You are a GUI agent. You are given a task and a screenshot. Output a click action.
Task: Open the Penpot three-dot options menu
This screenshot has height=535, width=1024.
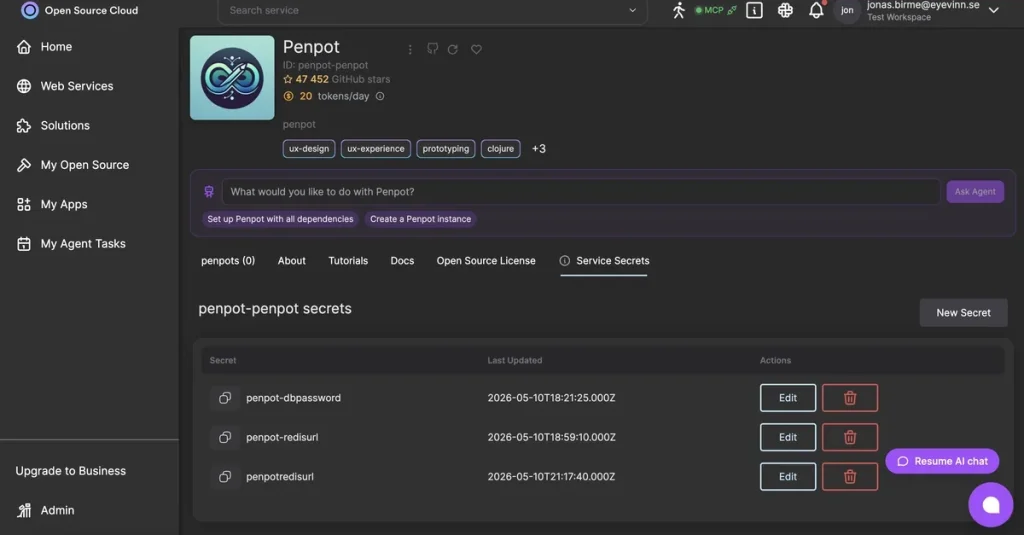pyautogui.click(x=409, y=49)
